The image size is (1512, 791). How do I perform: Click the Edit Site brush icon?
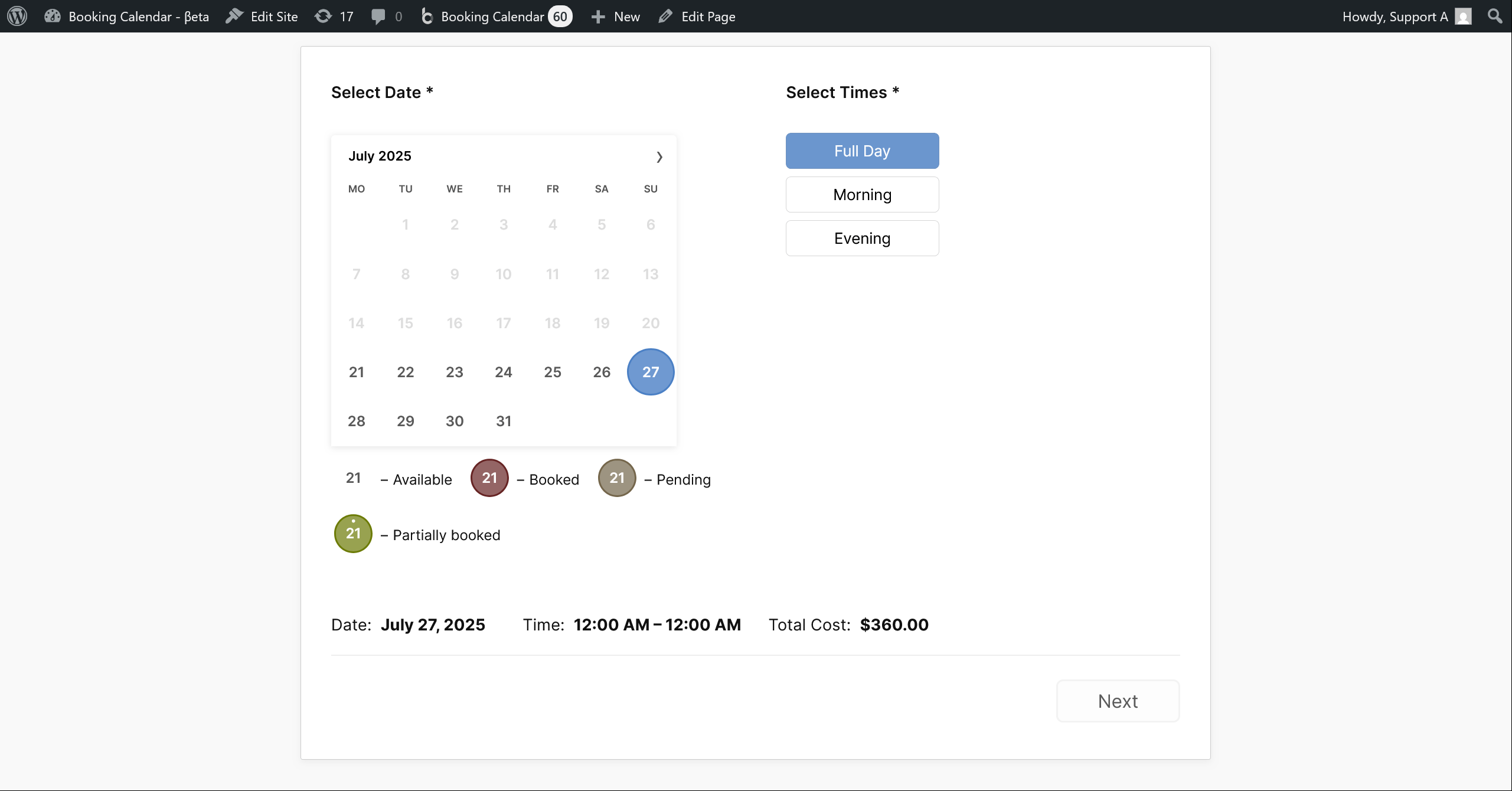point(234,16)
